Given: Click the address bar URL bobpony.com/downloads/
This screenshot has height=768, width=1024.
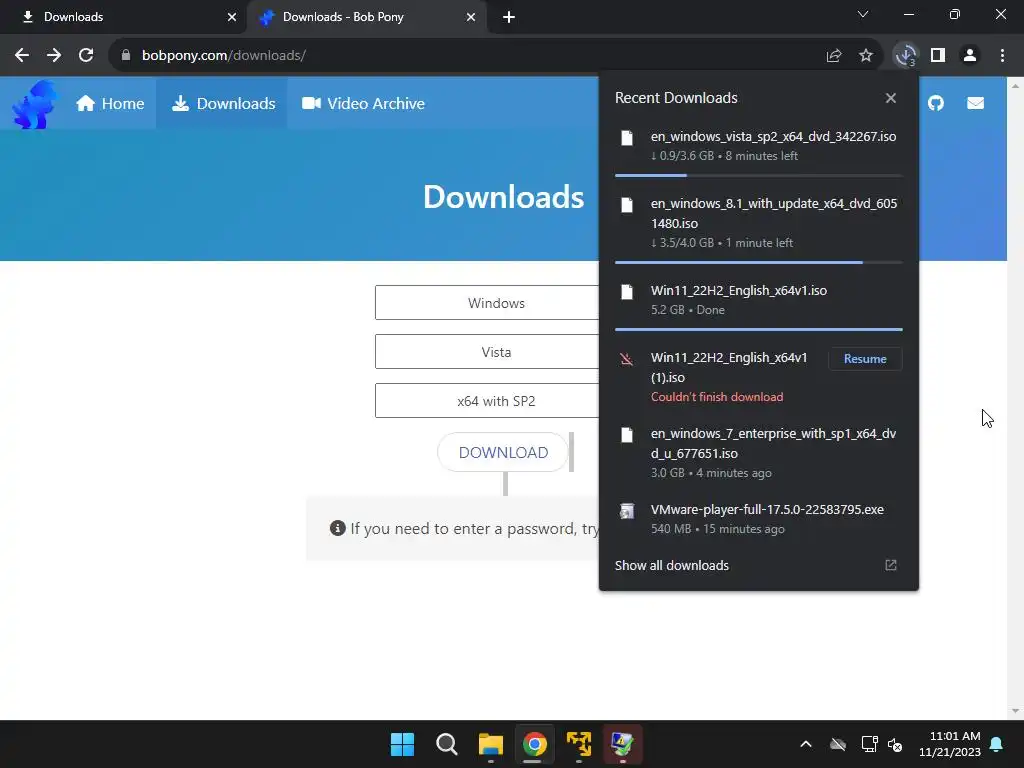Looking at the screenshot, I should point(223,56).
